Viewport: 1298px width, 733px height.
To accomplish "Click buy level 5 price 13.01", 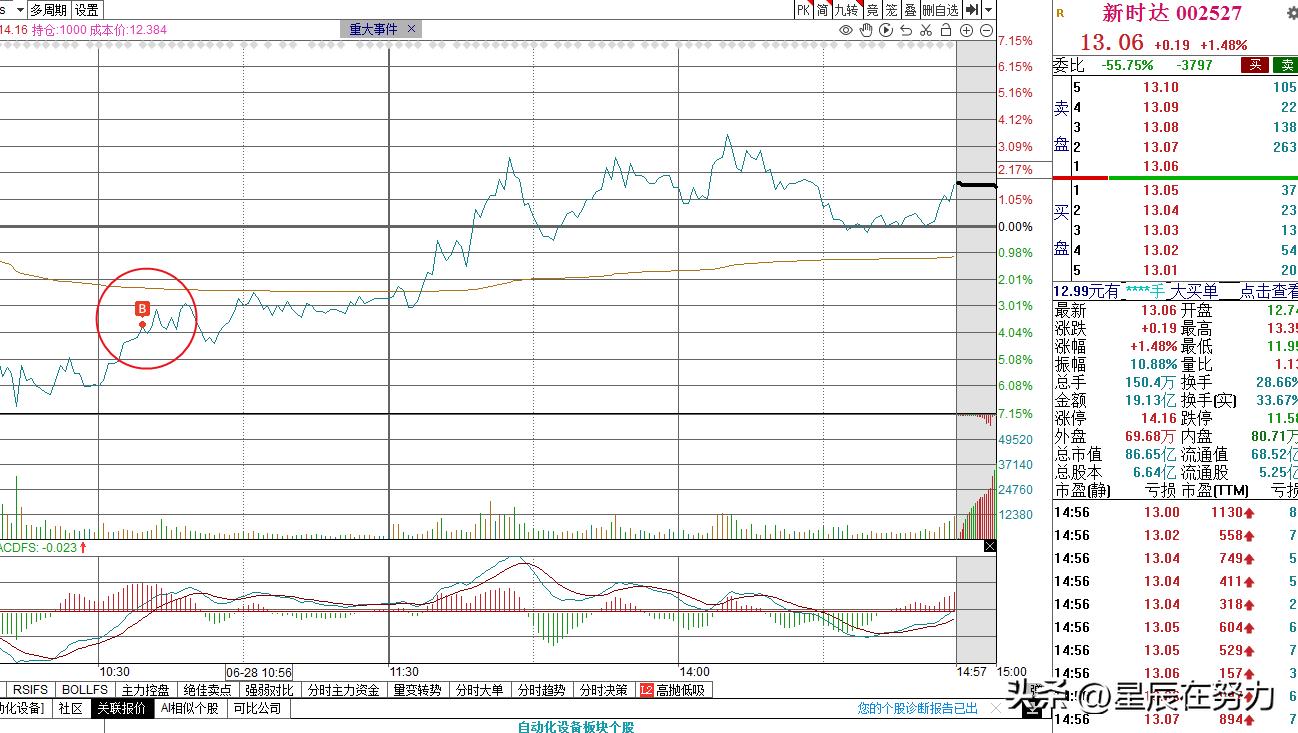I will click(1160, 270).
